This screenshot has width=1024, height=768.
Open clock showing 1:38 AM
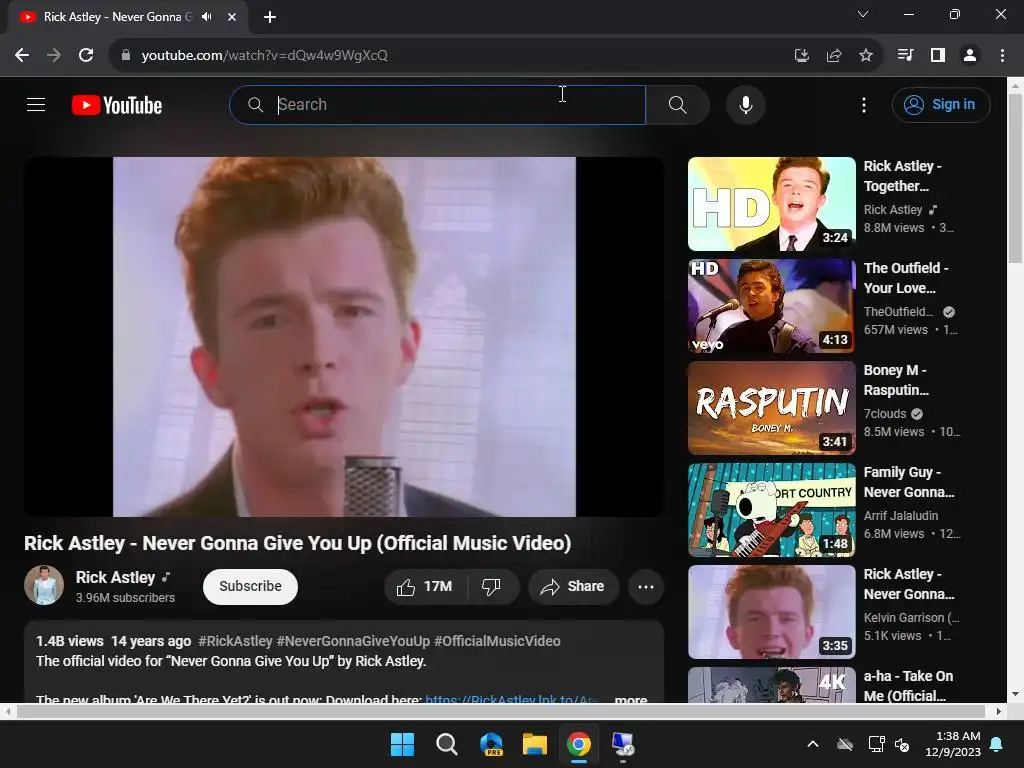(x=953, y=744)
